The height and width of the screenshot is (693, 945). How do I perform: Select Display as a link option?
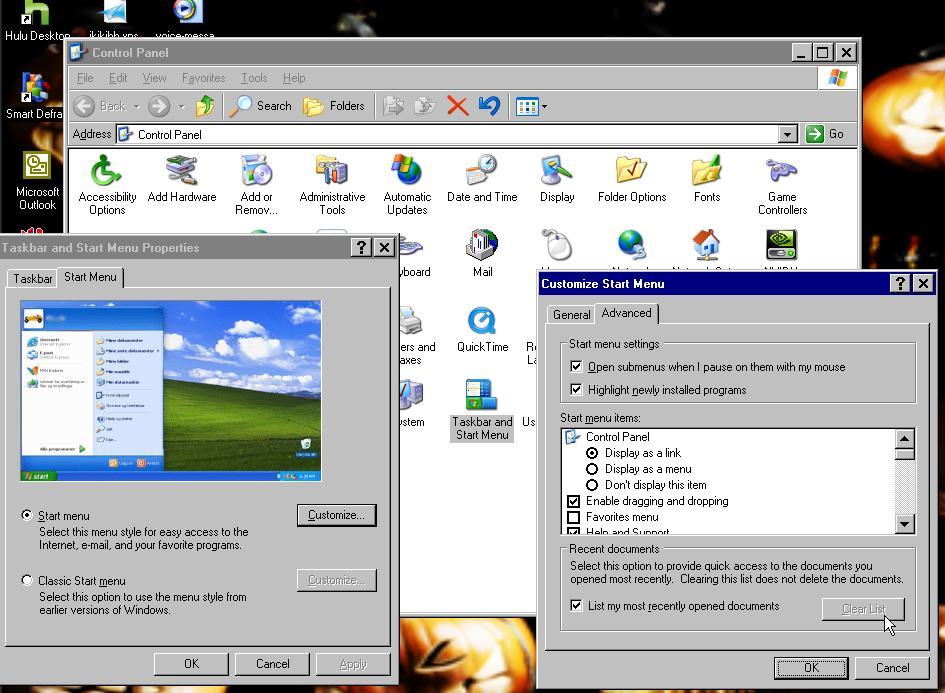(592, 453)
